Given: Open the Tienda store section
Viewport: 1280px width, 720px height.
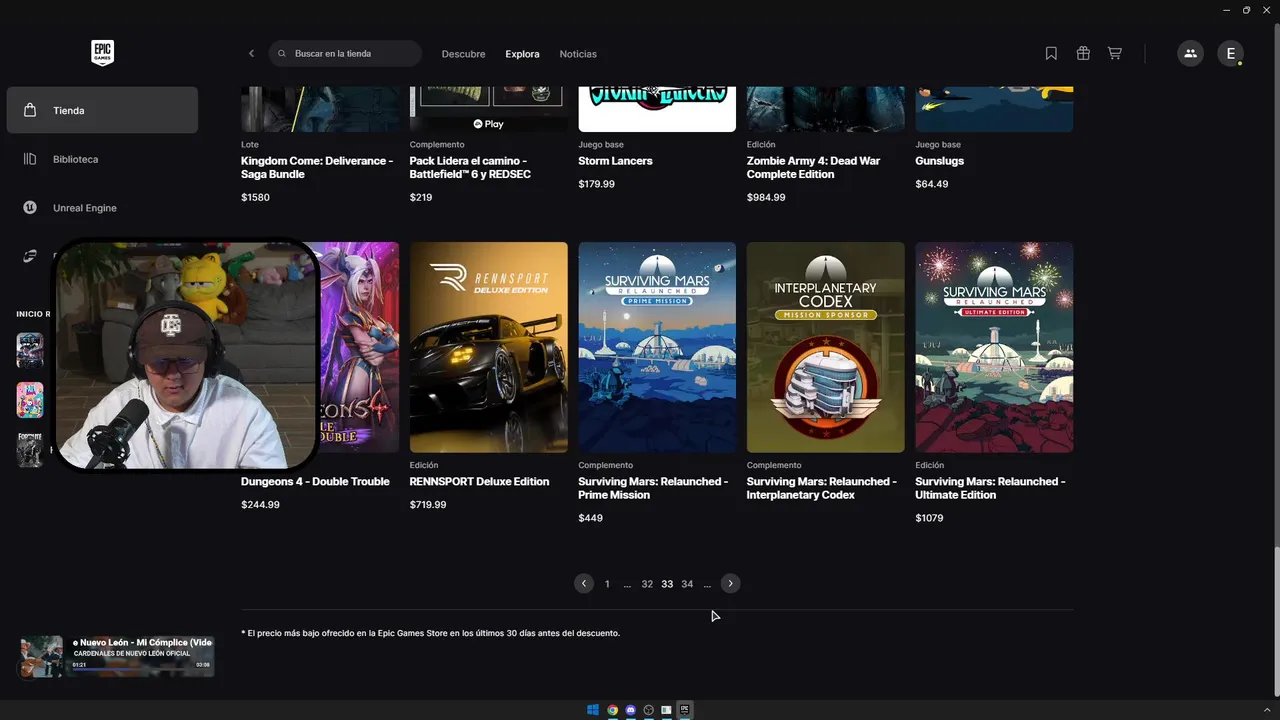Looking at the screenshot, I should point(102,110).
